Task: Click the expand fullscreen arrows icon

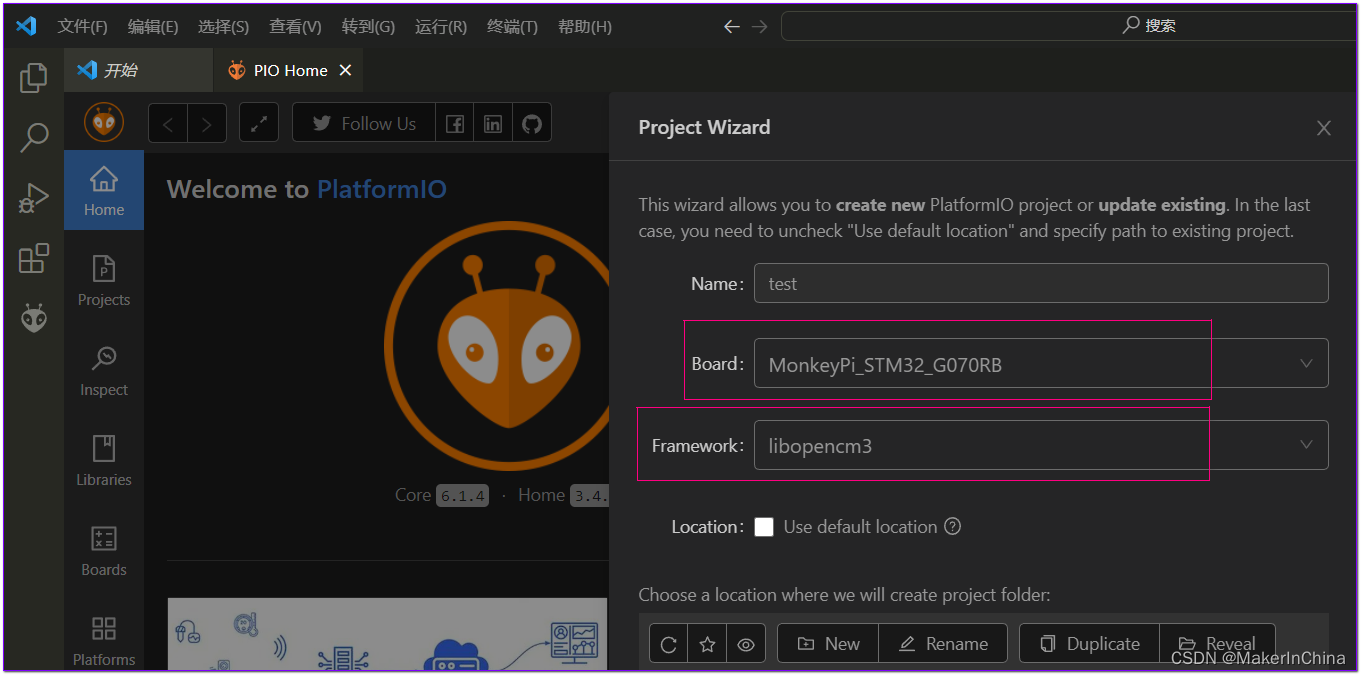Action: click(x=259, y=124)
